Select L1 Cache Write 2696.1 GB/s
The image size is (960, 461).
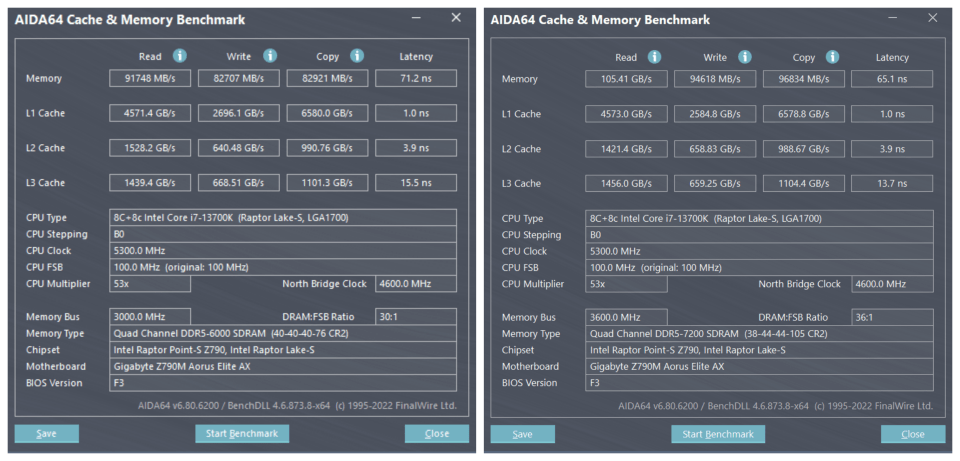pos(239,113)
